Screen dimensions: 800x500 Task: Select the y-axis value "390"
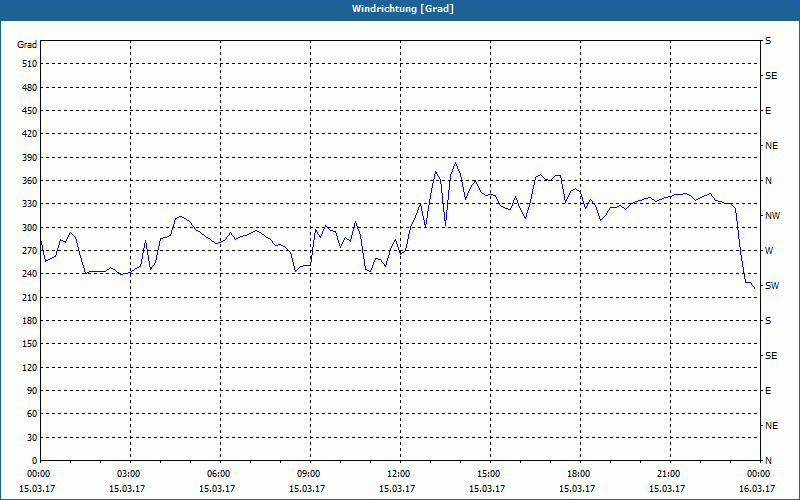pos(30,158)
